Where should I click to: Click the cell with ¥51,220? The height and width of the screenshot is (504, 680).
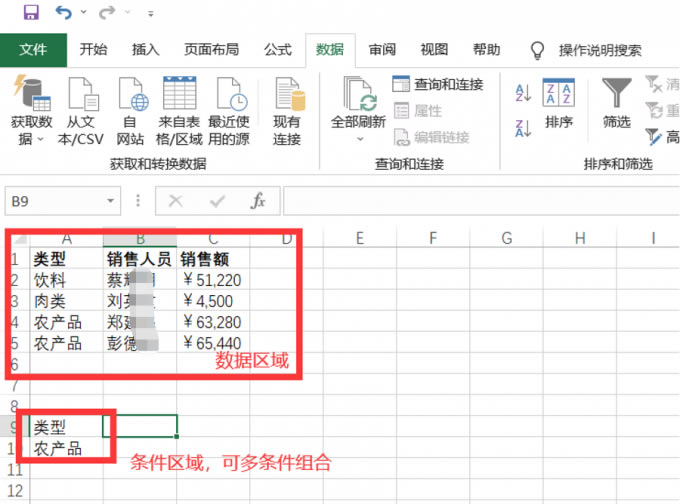click(213, 280)
